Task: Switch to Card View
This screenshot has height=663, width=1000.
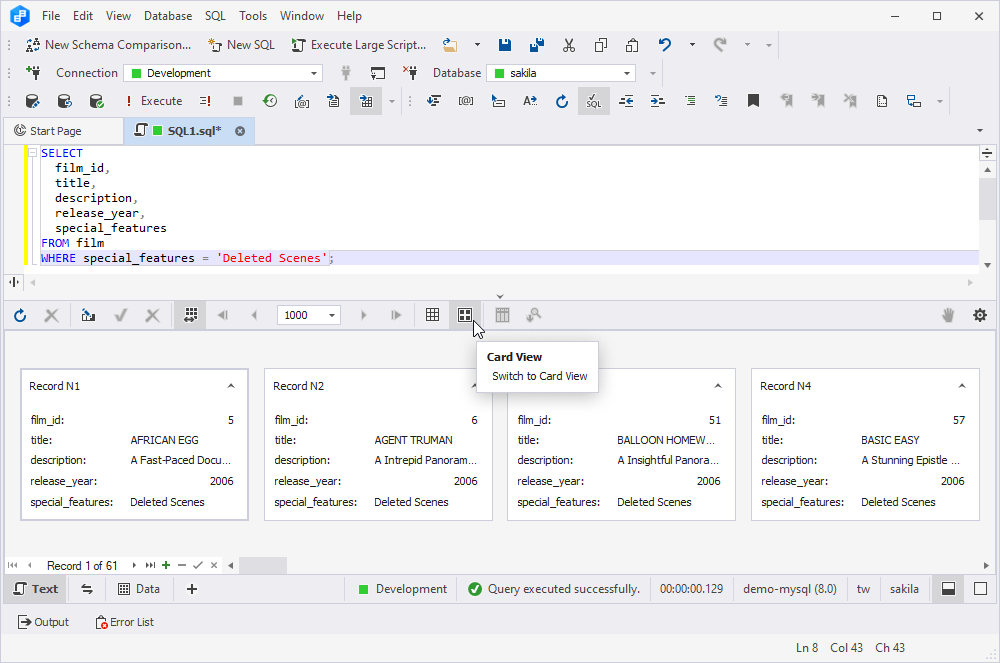Action: [x=465, y=315]
